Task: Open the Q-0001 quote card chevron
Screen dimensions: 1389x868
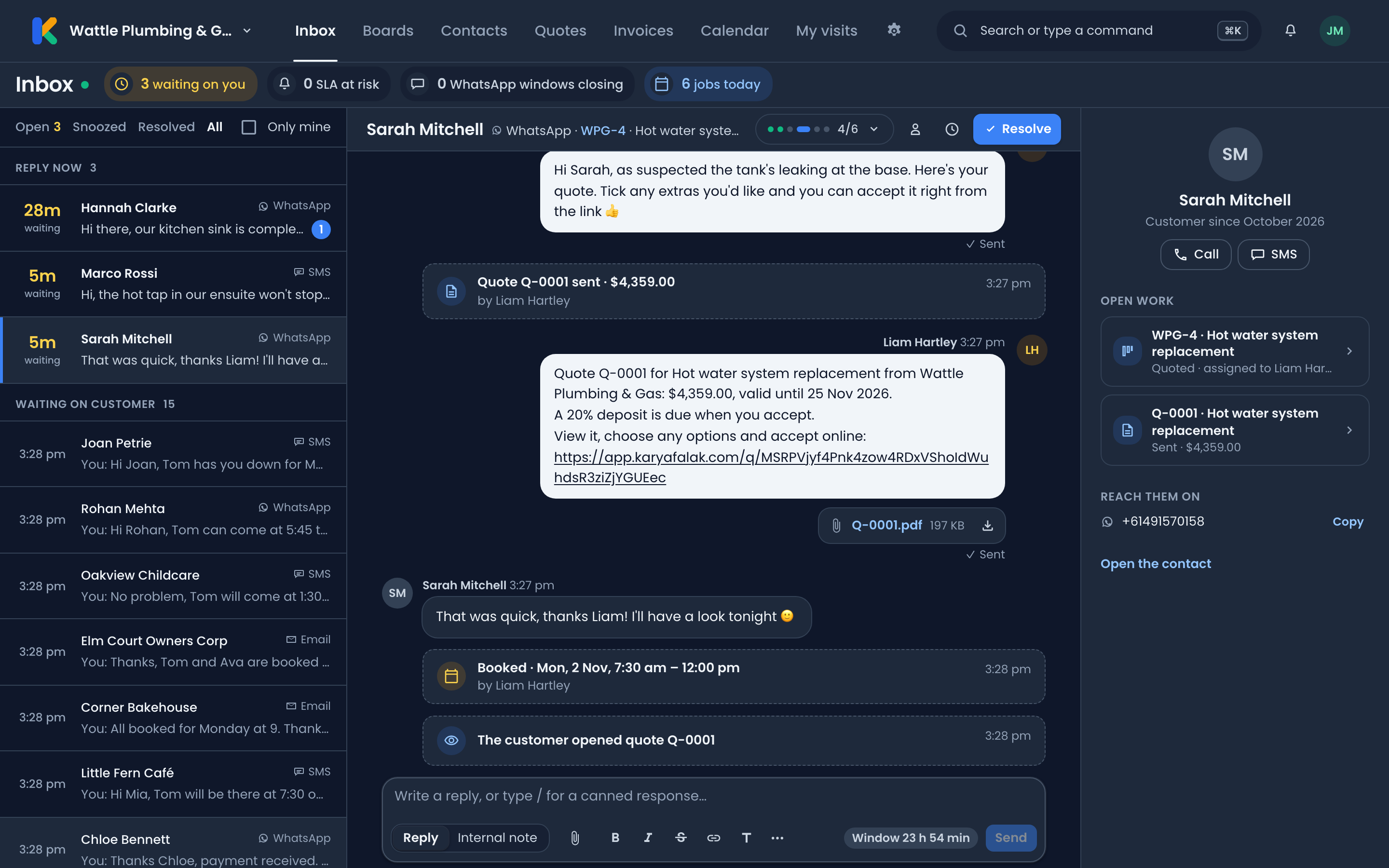Action: point(1349,430)
